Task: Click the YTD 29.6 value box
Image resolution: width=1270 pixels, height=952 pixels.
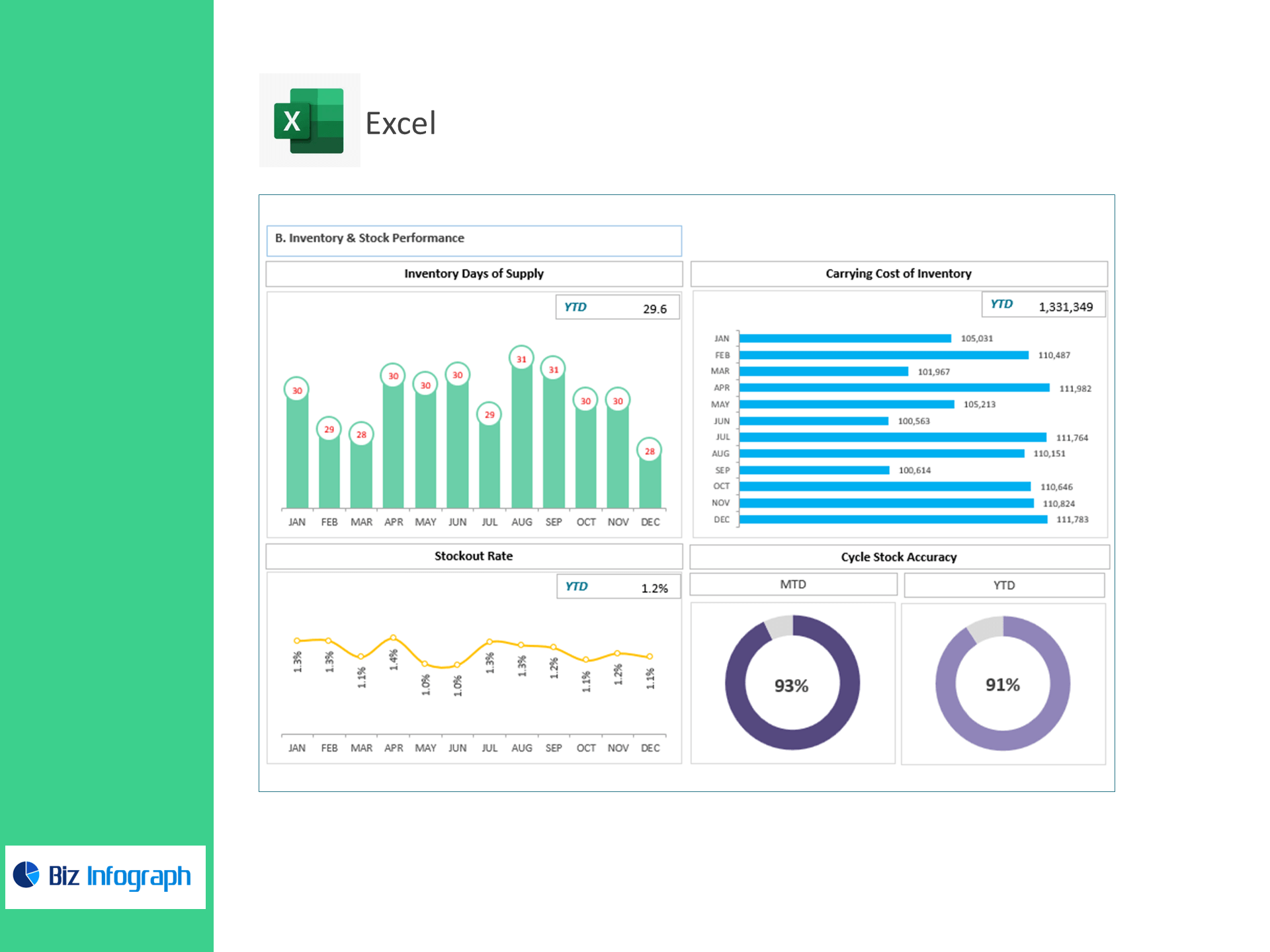Action: tap(617, 307)
